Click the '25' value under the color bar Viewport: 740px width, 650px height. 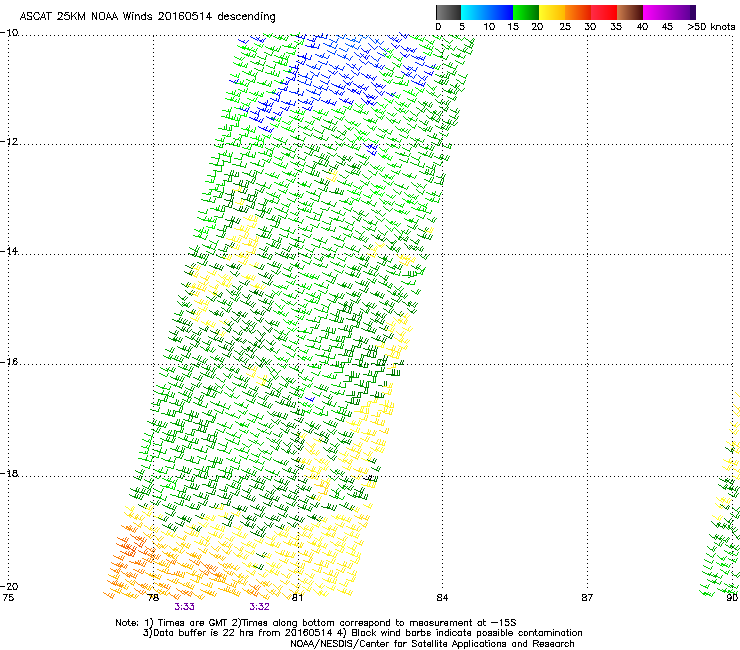pyautogui.click(x=565, y=27)
